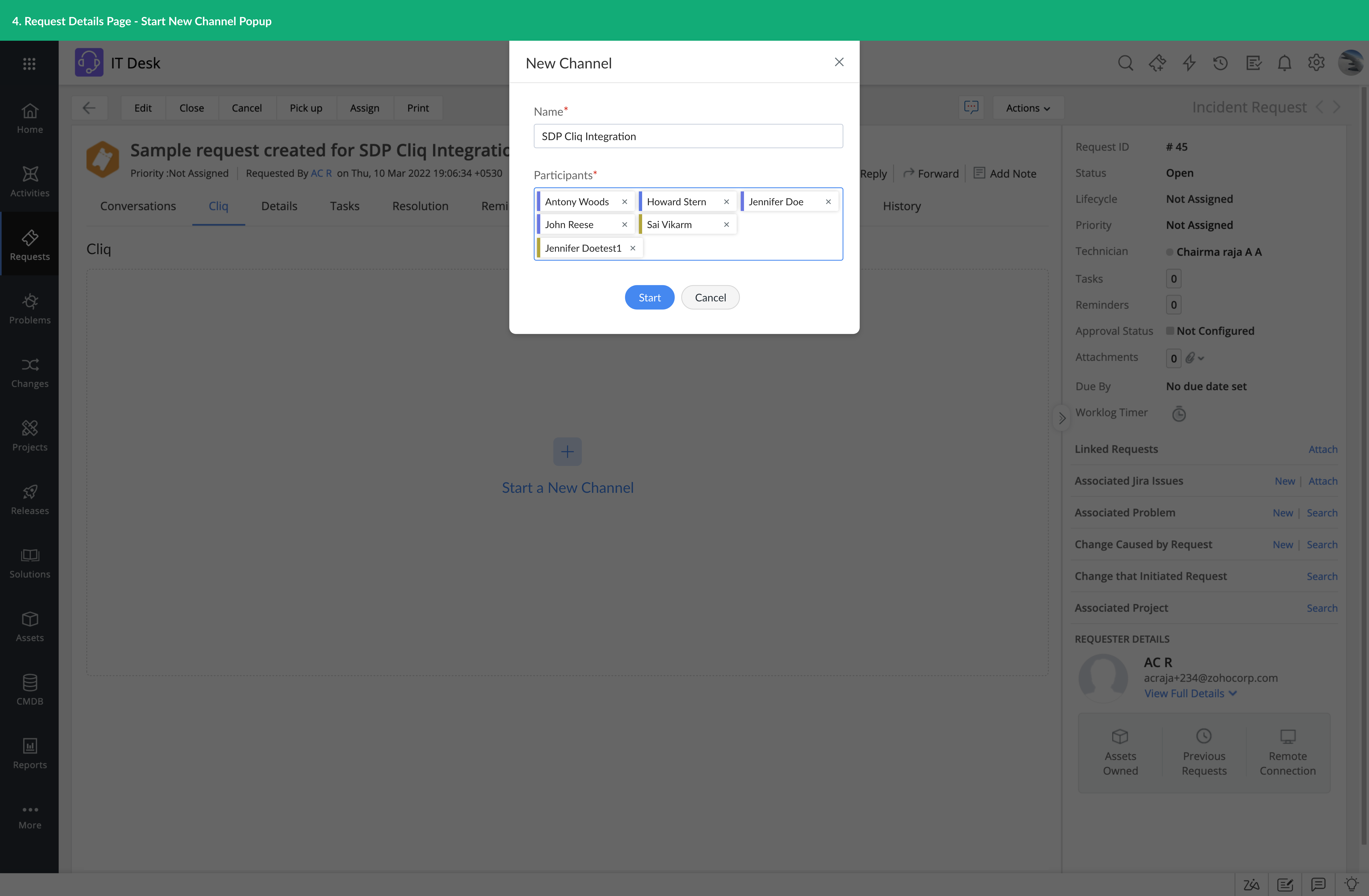Open the apps grid launcher
The image size is (1369, 896).
29,63
